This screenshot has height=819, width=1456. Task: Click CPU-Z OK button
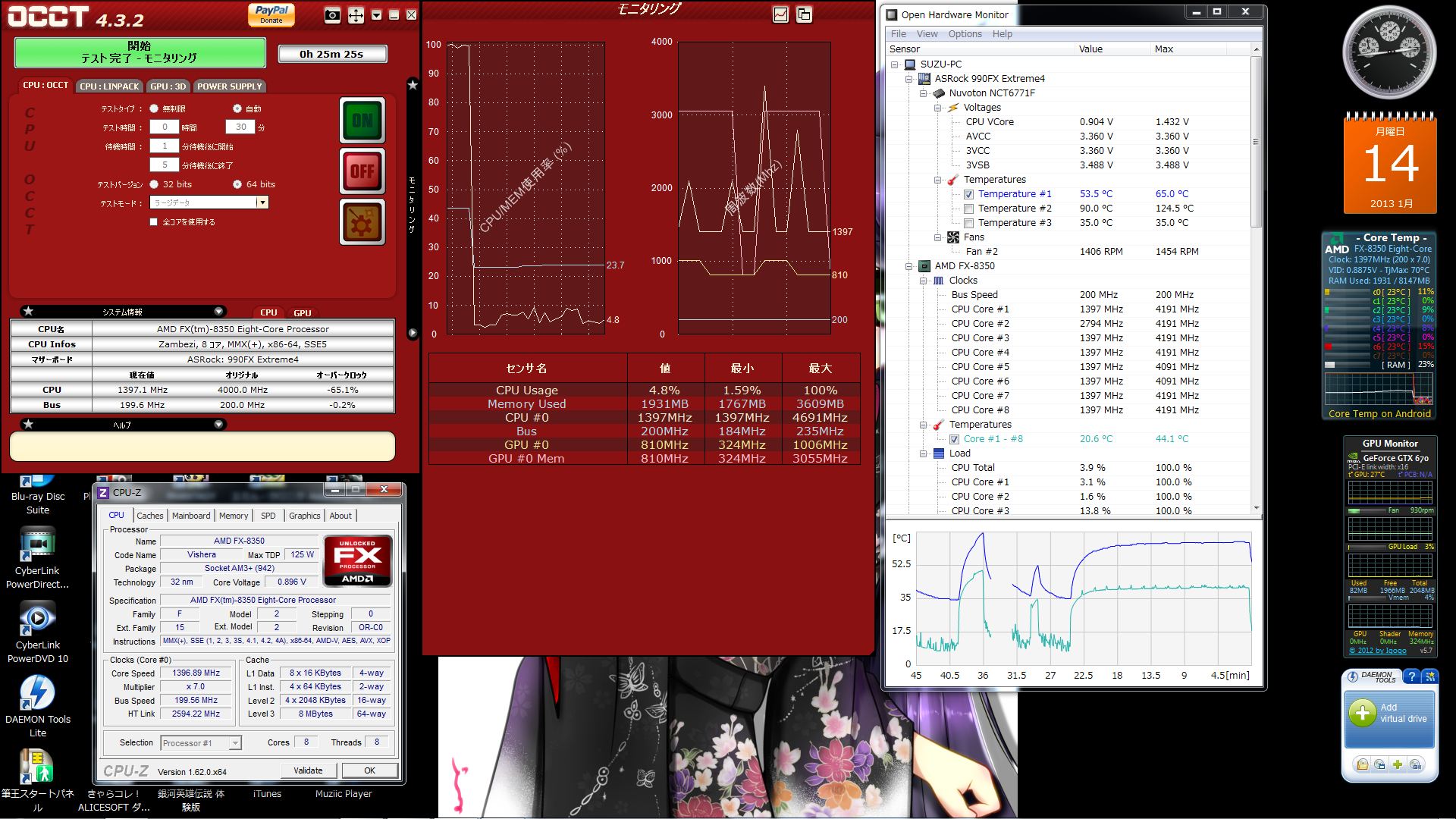[x=369, y=770]
